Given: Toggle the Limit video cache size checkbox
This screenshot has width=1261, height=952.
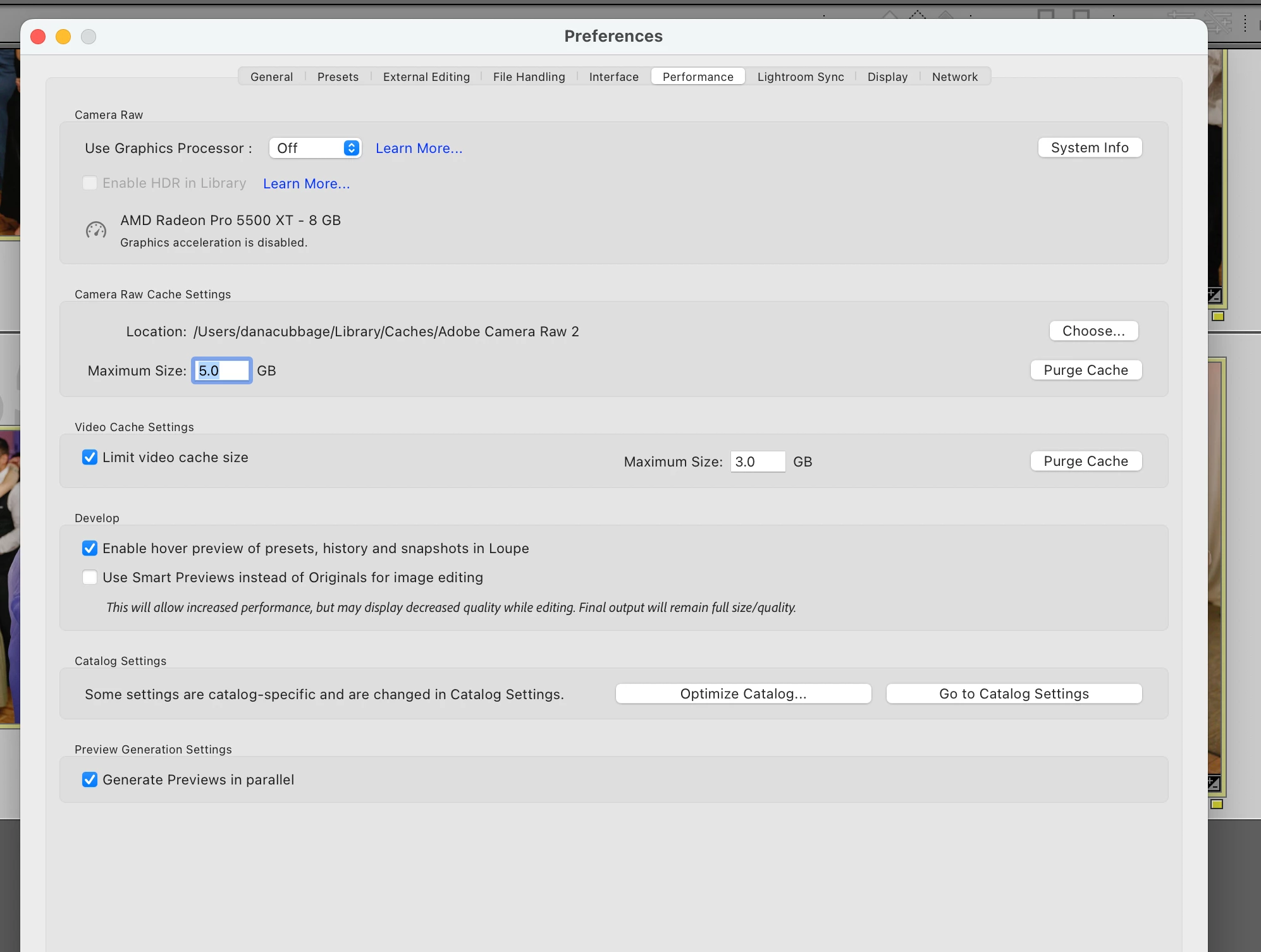Looking at the screenshot, I should tap(90, 457).
